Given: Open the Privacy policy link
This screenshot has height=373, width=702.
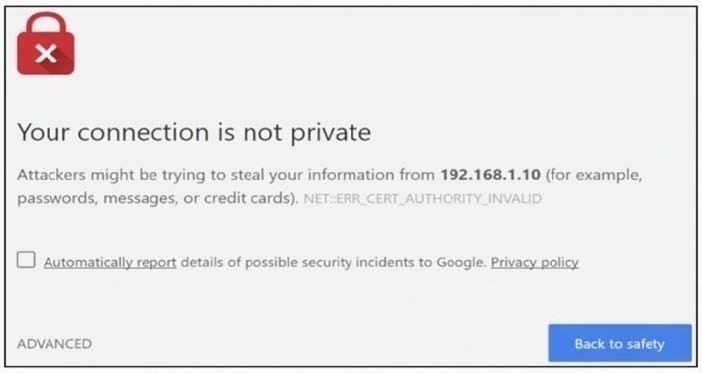Looking at the screenshot, I should tap(535, 262).
